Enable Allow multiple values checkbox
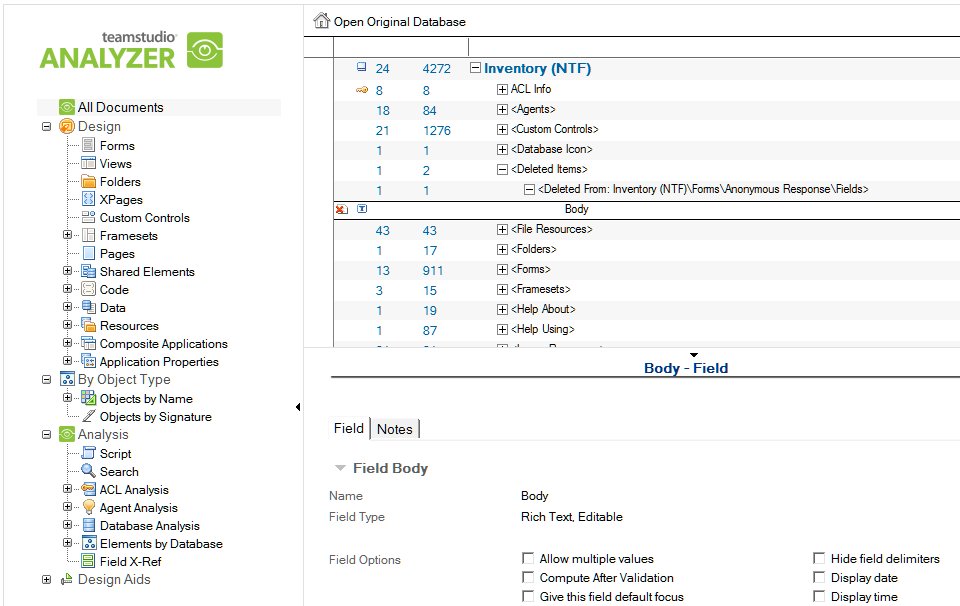 528,558
